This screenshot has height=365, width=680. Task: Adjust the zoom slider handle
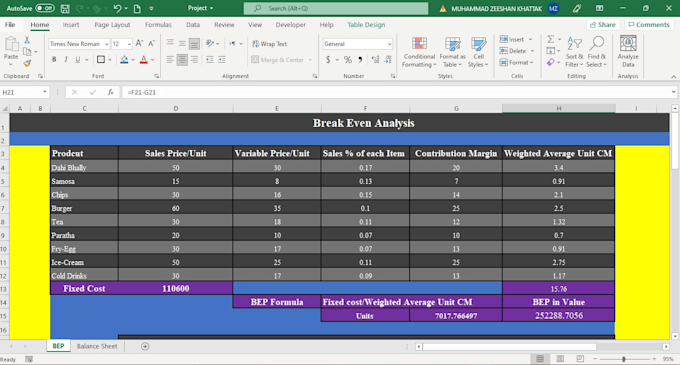click(624, 359)
